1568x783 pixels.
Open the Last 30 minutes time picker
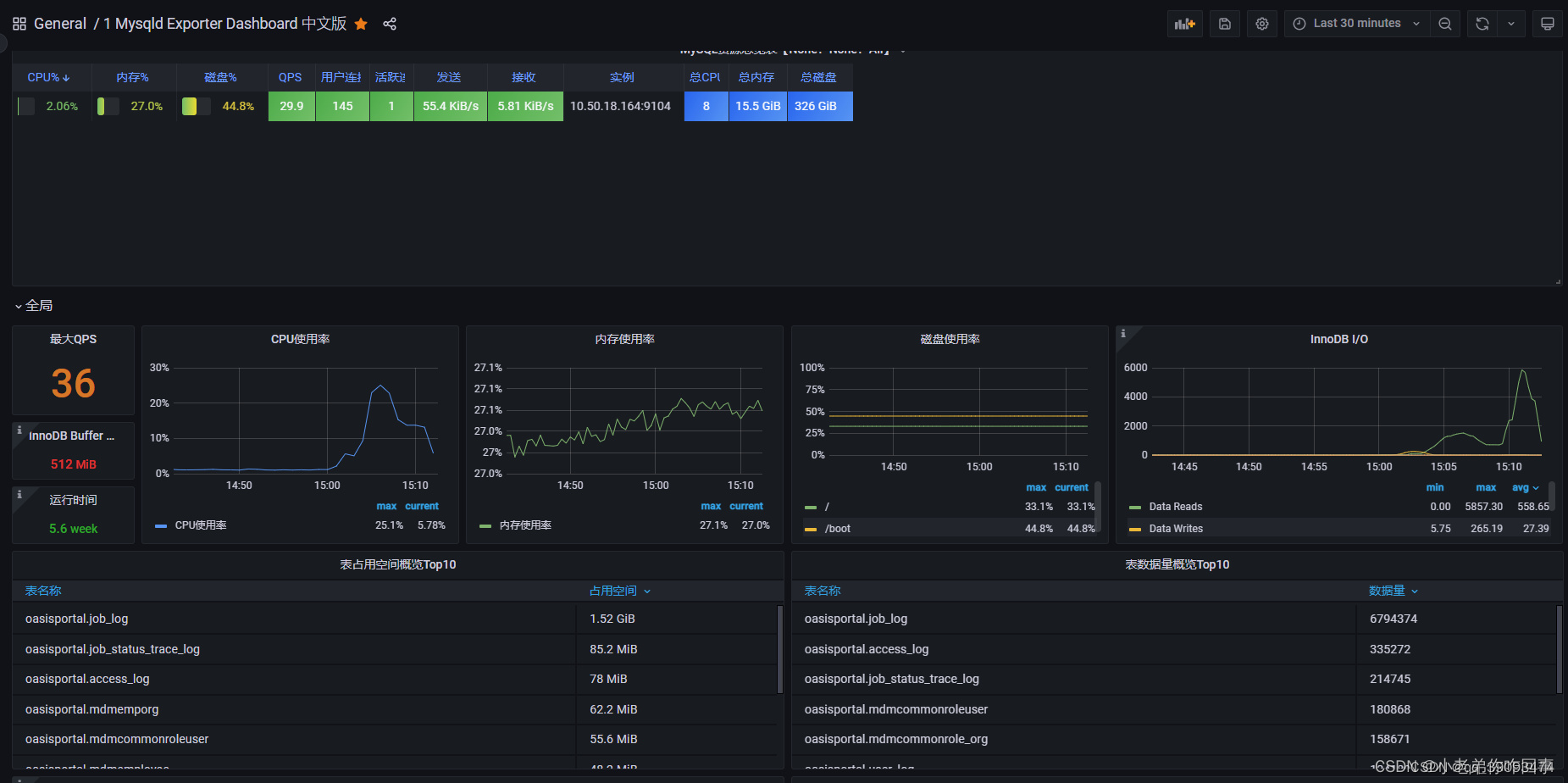[x=1357, y=24]
